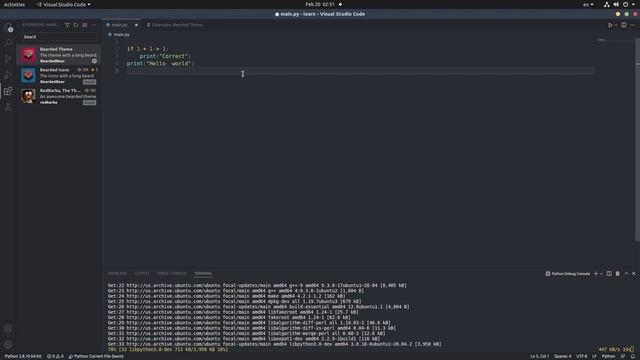This screenshot has height=360, width=640.
Task: Switch to the TERMINAL panel tab
Action: (203, 273)
